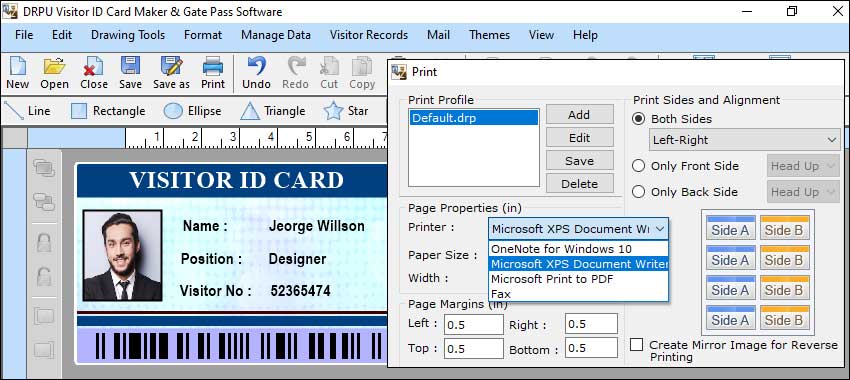The width and height of the screenshot is (850, 380).
Task: Click the Left margin input field
Action: (474, 324)
